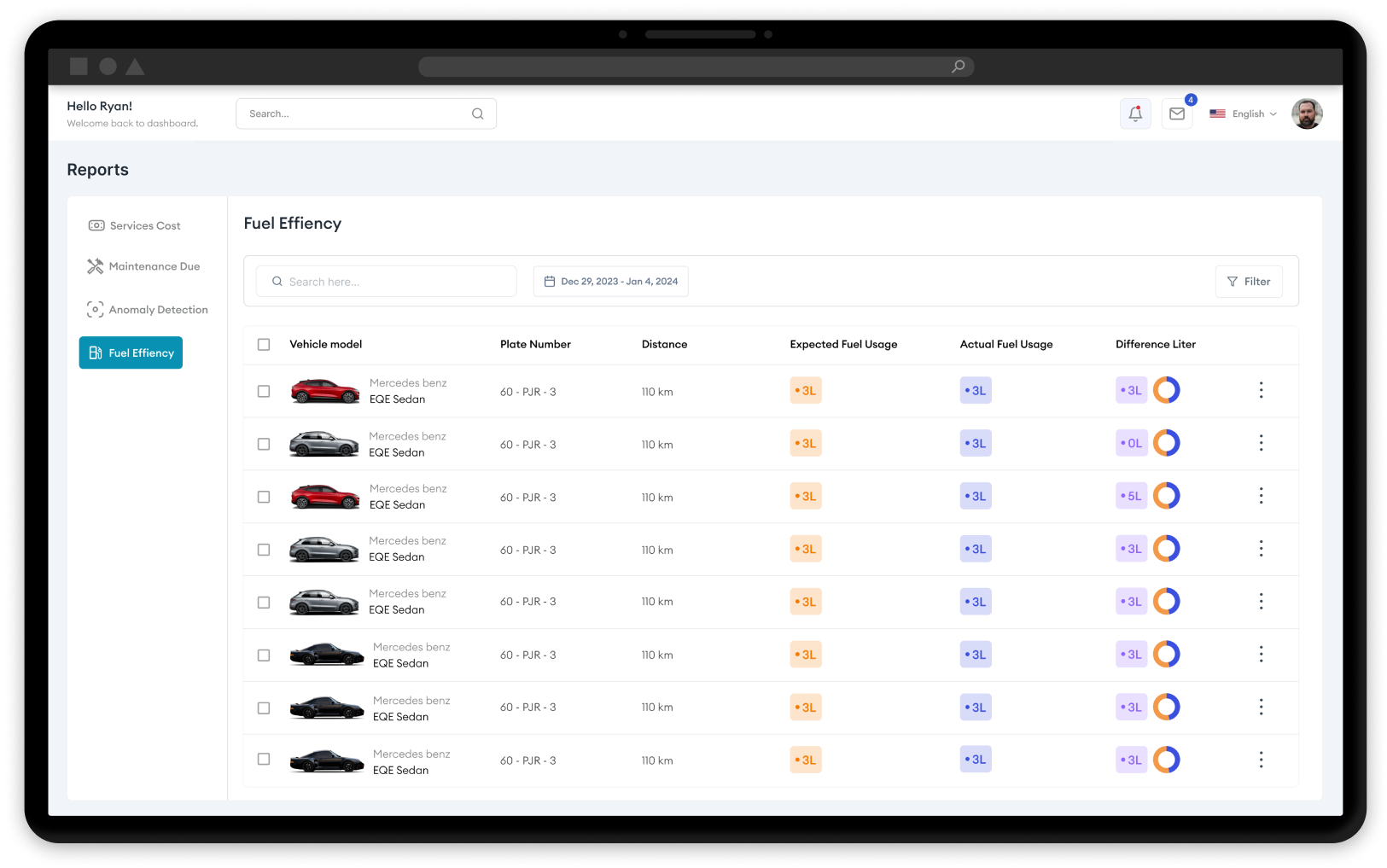The image size is (1387, 868).
Task: Click the user profile avatar
Action: point(1307,114)
